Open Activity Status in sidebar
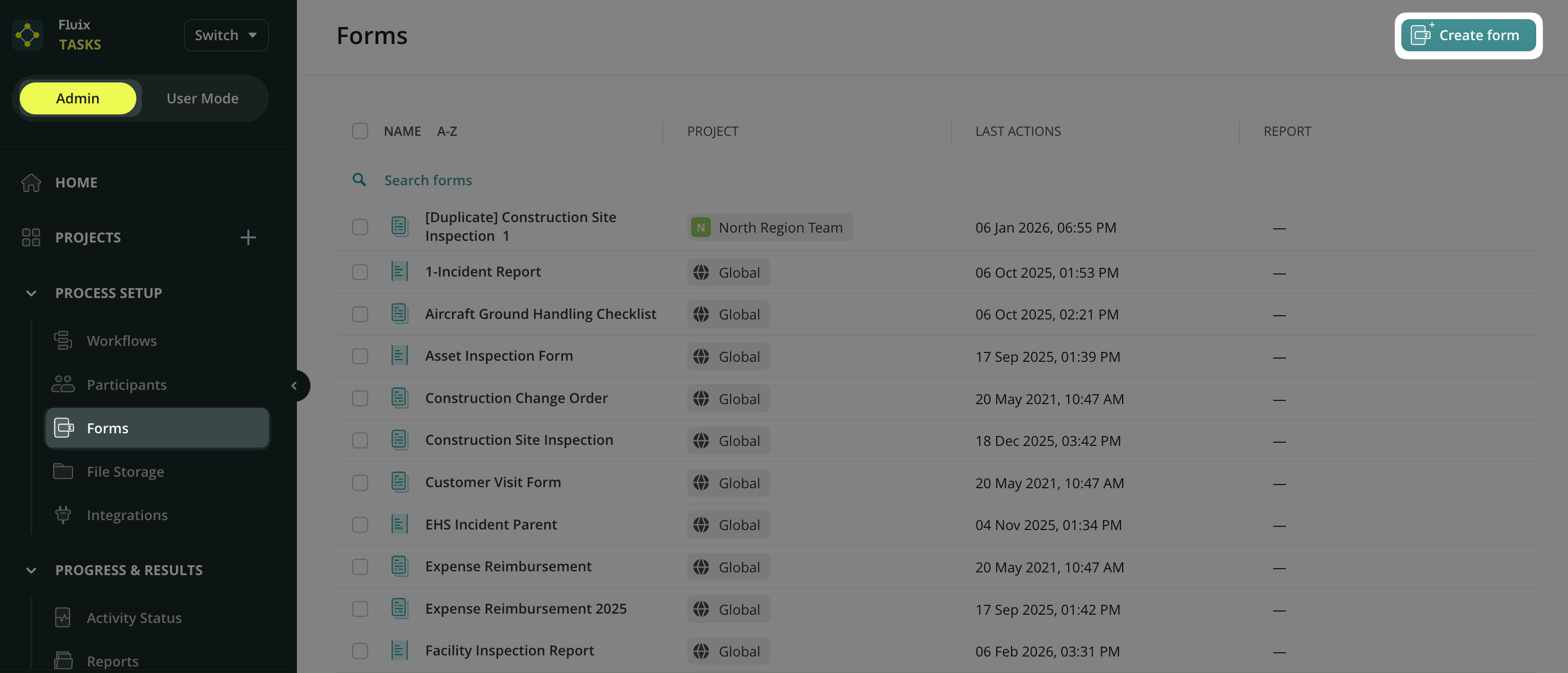 (134, 617)
